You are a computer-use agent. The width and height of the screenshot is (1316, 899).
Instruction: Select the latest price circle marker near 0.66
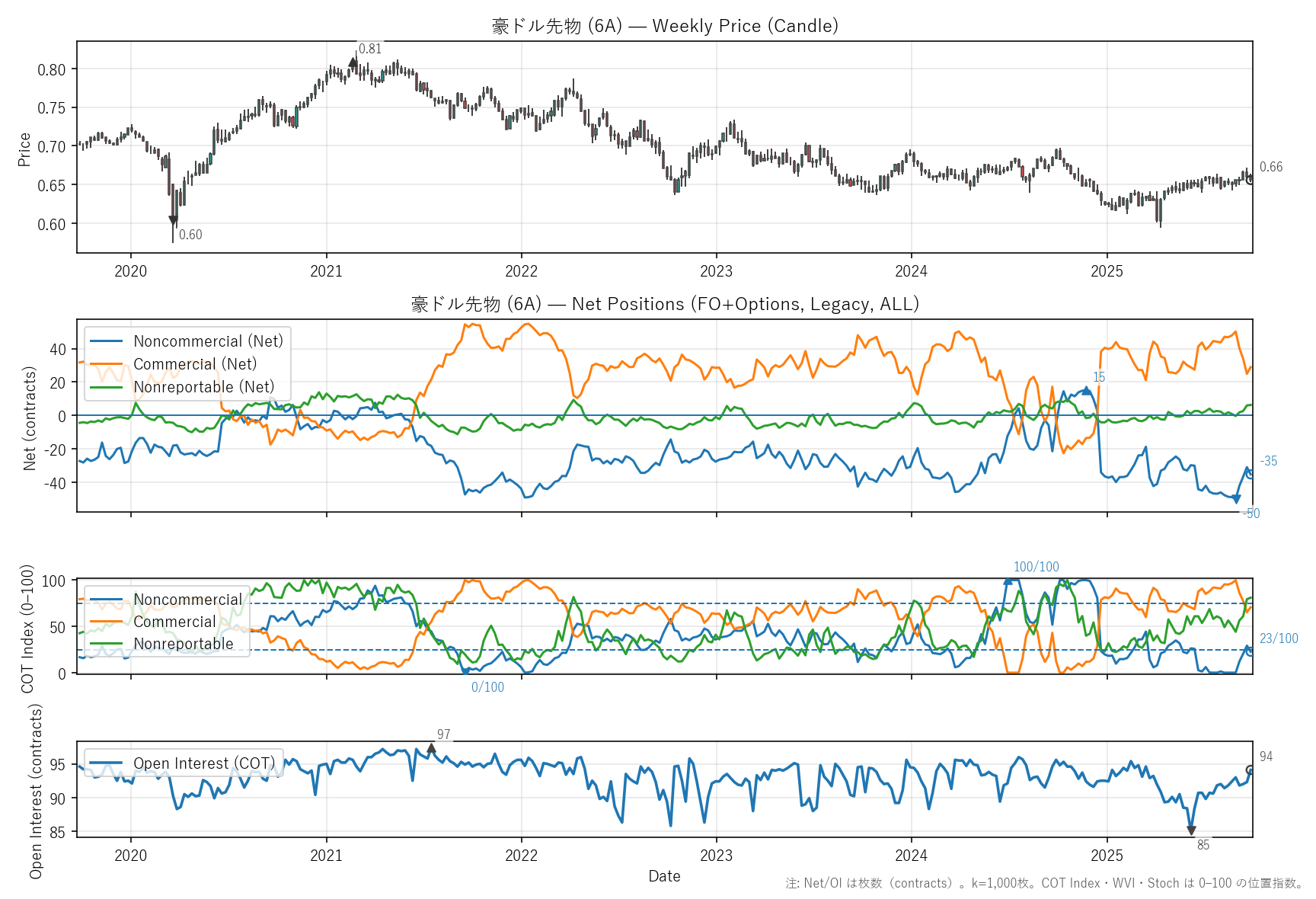tap(1250, 180)
